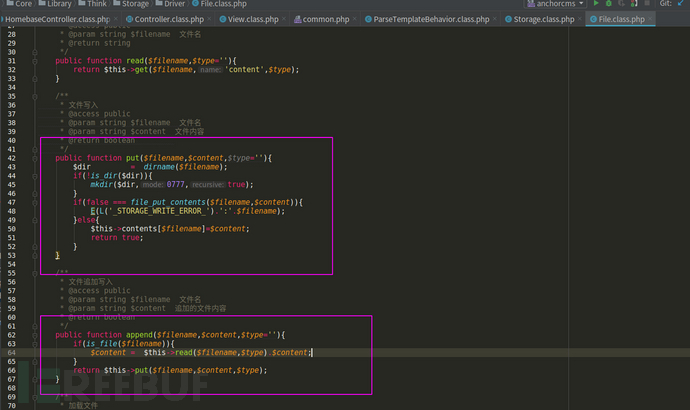Collapse the read function at line 31
The width and height of the screenshot is (690, 410).
click(x=35, y=61)
